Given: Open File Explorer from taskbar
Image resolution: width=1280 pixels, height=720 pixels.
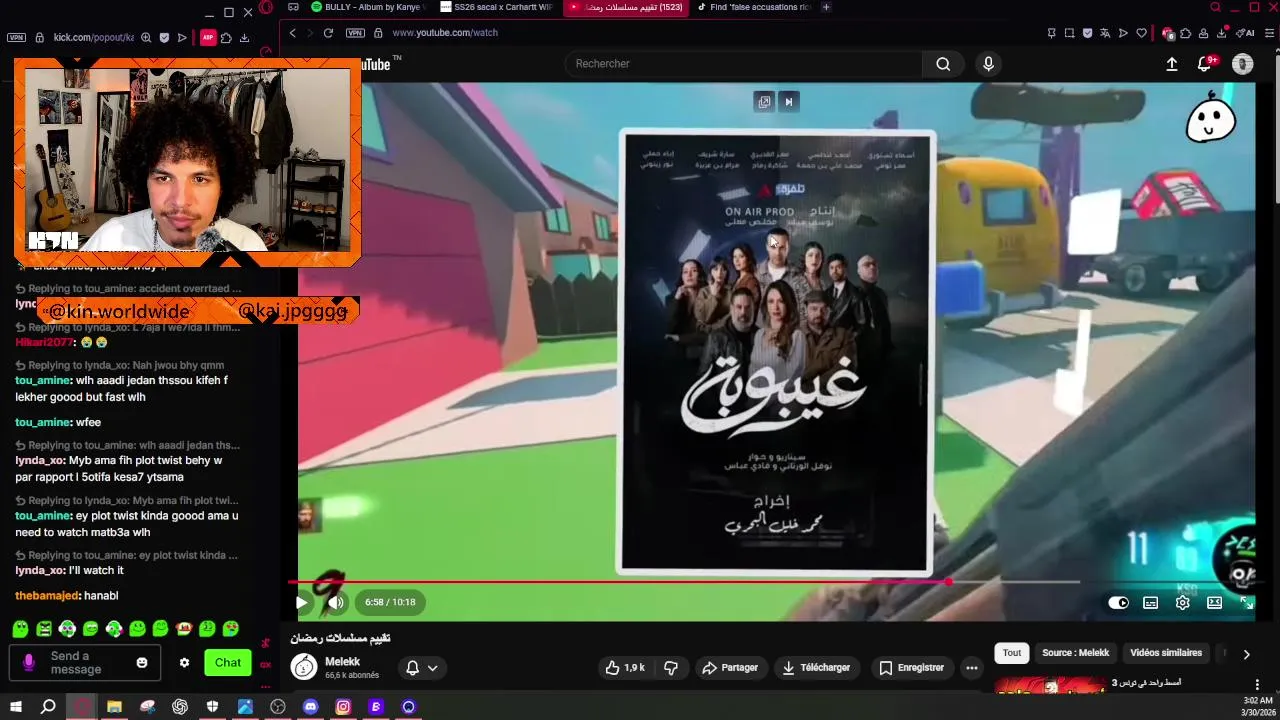Looking at the screenshot, I should [114, 707].
